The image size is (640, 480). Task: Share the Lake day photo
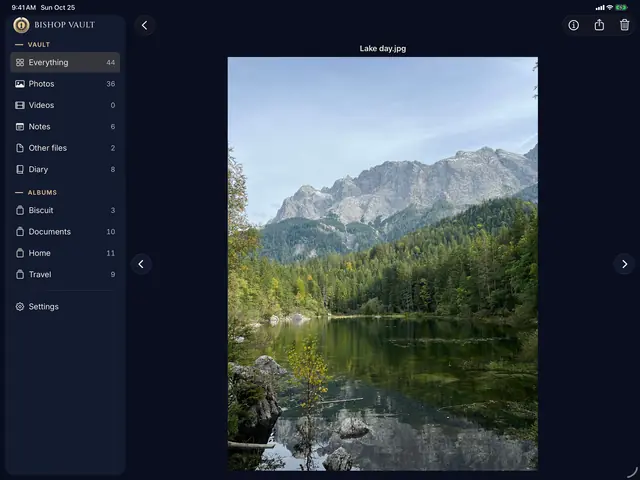(x=599, y=25)
